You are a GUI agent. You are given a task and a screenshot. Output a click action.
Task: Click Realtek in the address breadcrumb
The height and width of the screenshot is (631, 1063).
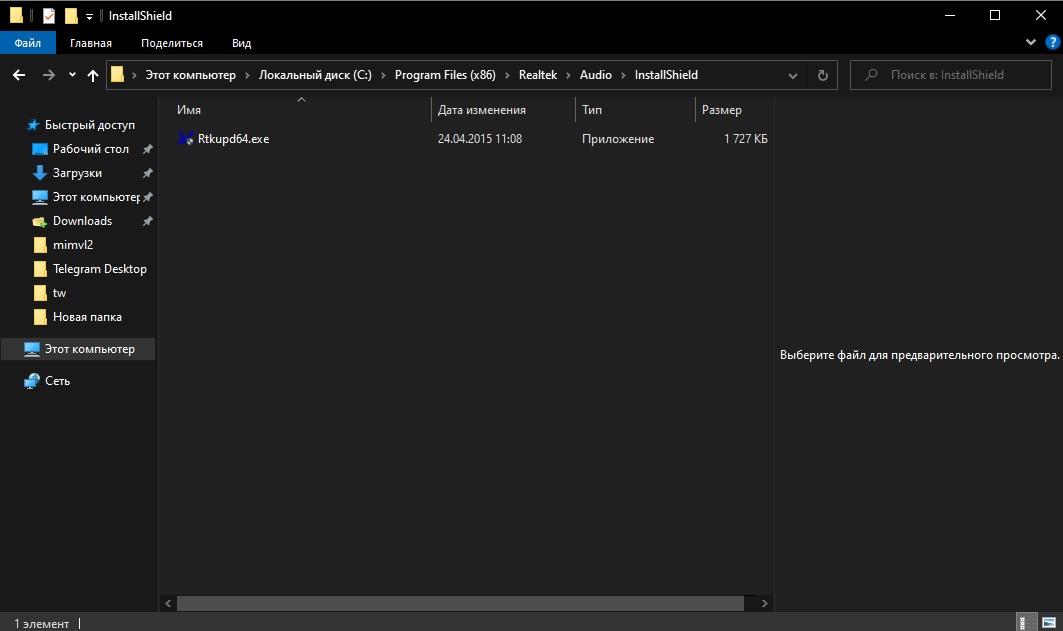coord(538,75)
